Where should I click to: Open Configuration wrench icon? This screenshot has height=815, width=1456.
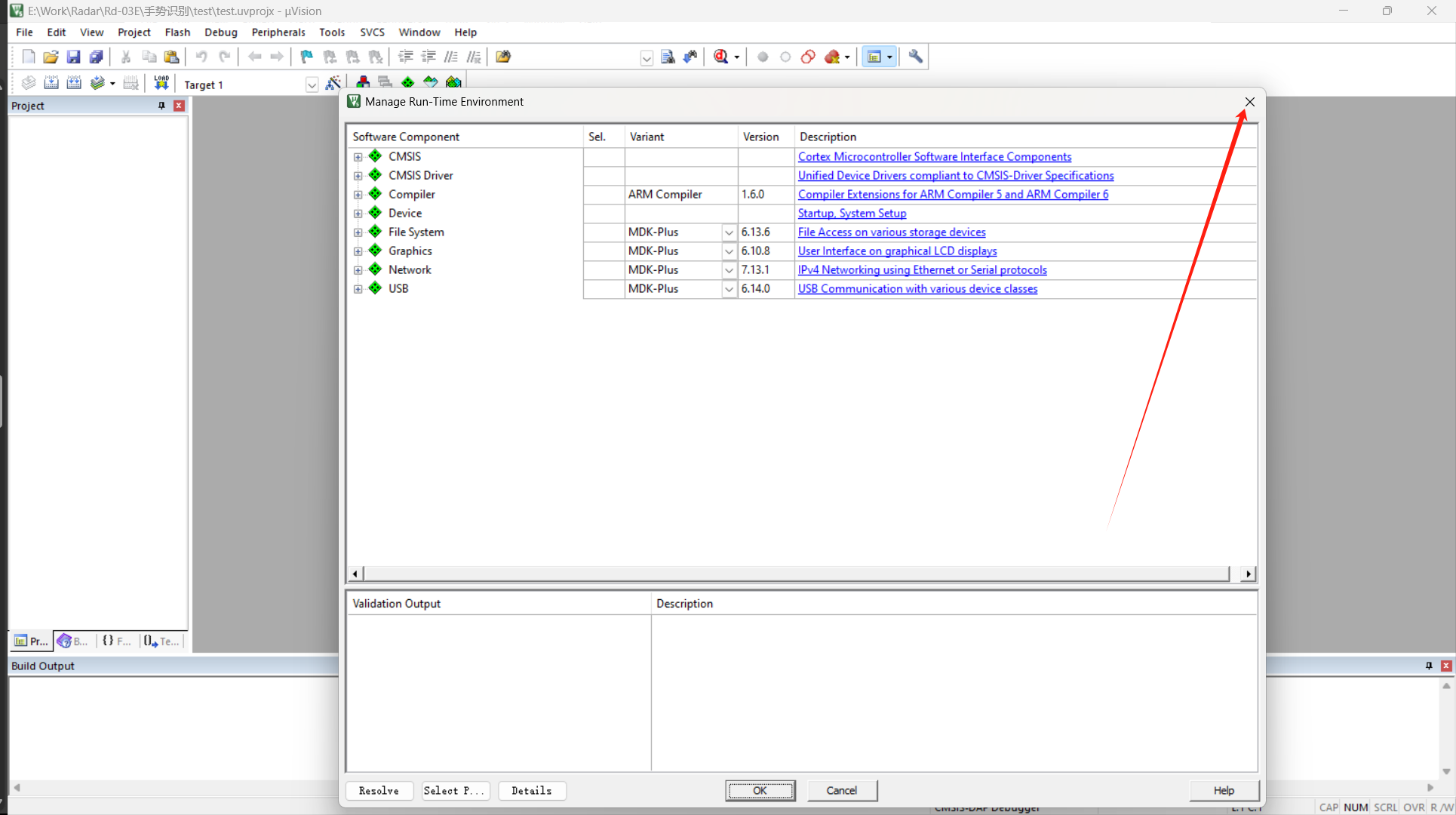pyautogui.click(x=916, y=57)
